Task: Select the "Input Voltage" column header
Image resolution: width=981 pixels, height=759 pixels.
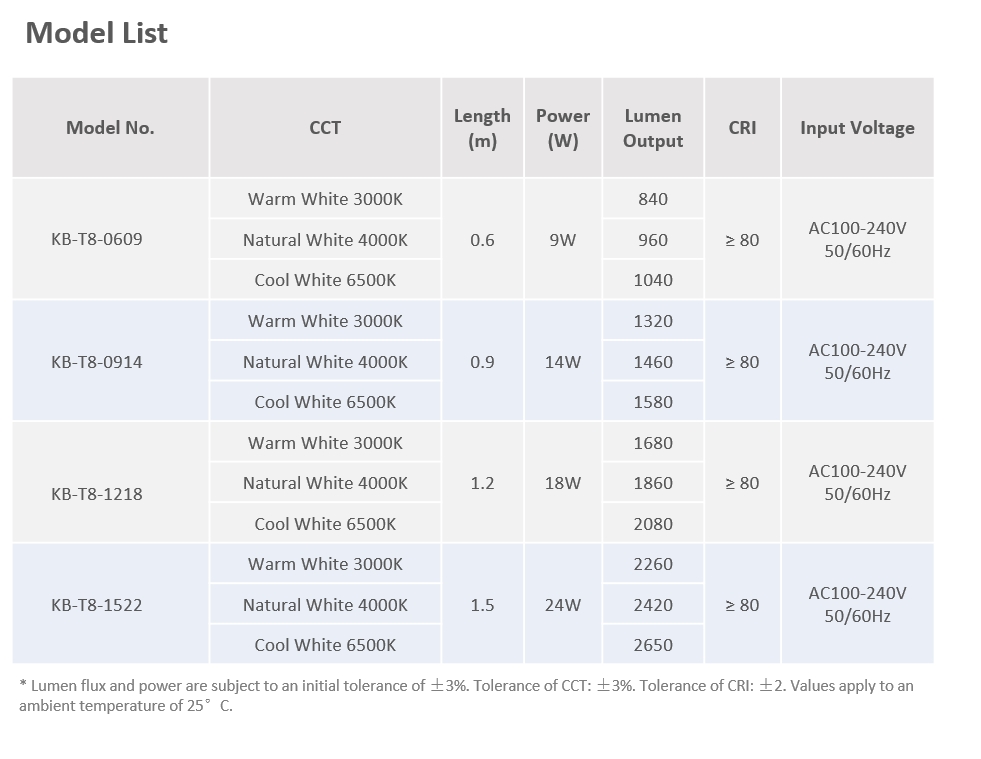Action: pyautogui.click(x=858, y=128)
